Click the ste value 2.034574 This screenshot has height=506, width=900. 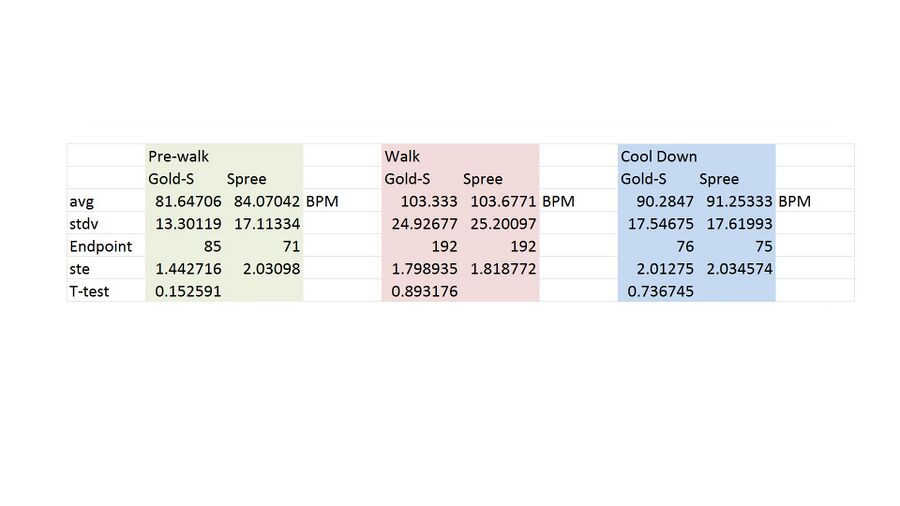(739, 269)
